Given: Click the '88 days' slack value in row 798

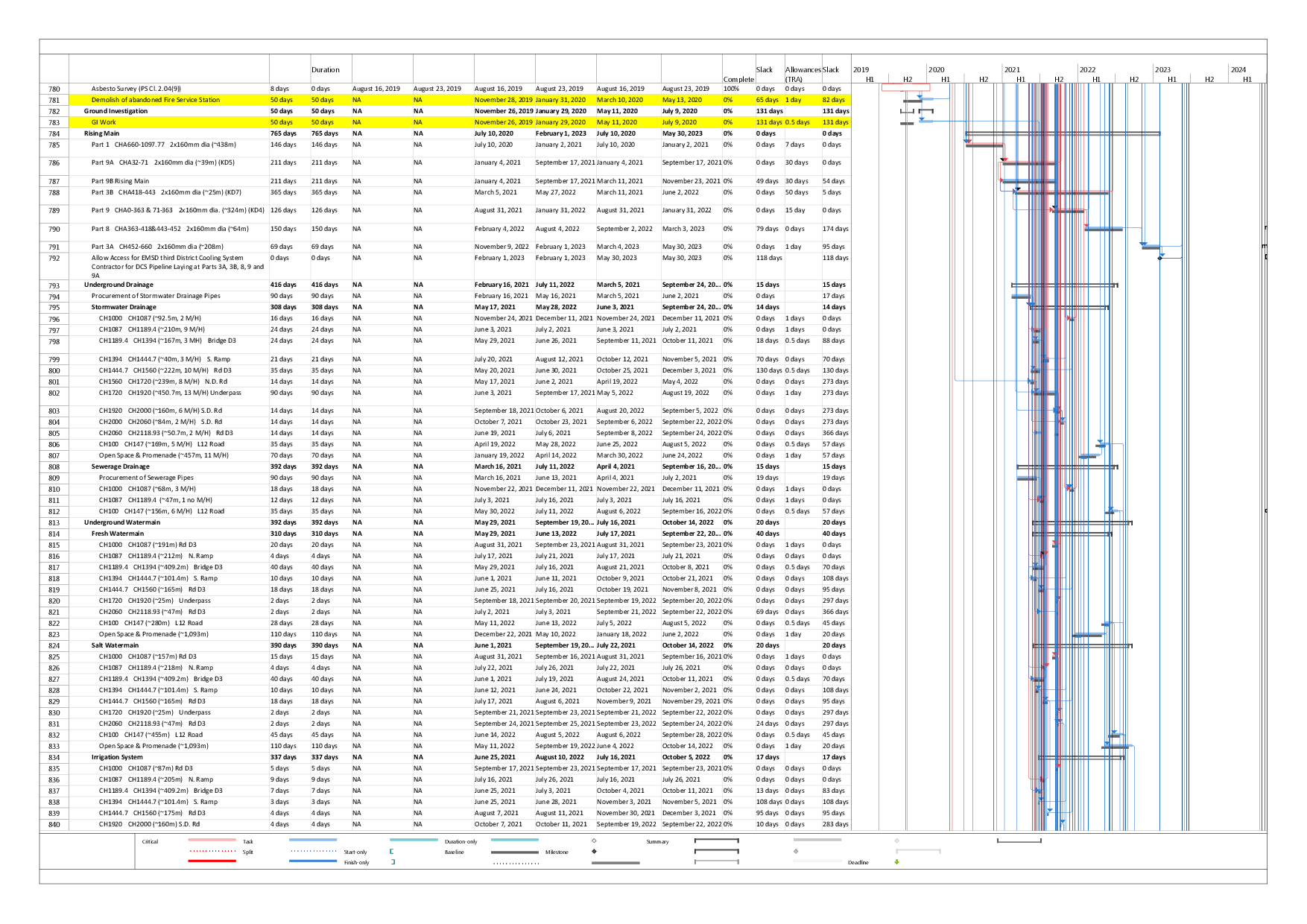Looking at the screenshot, I should point(833,341).
